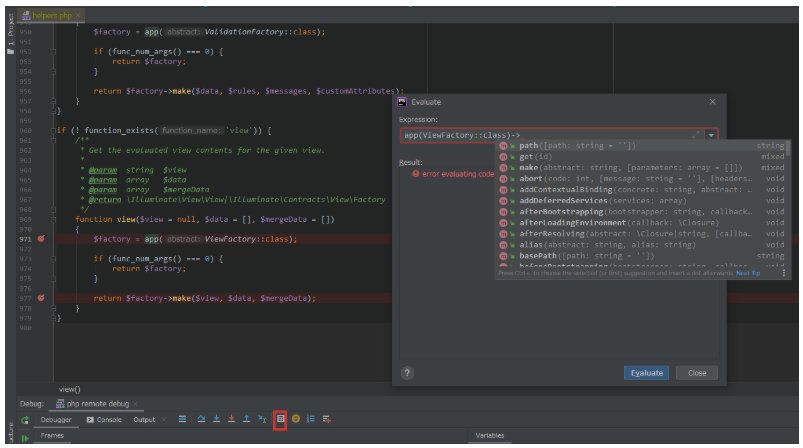Viewport: 803px width, 448px height.
Task: Click line number 969 in the gutter
Action: 26,219
